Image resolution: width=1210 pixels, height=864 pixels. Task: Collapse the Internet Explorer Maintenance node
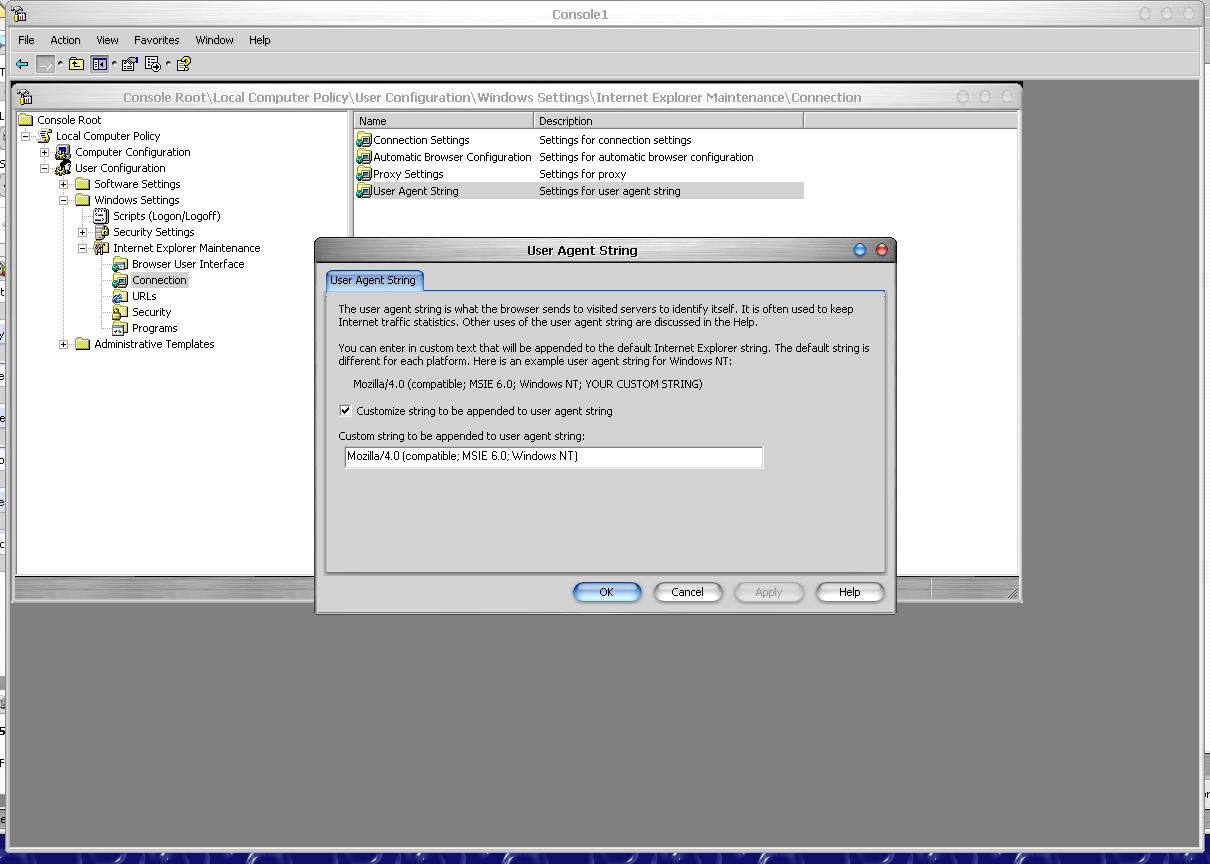[83, 248]
